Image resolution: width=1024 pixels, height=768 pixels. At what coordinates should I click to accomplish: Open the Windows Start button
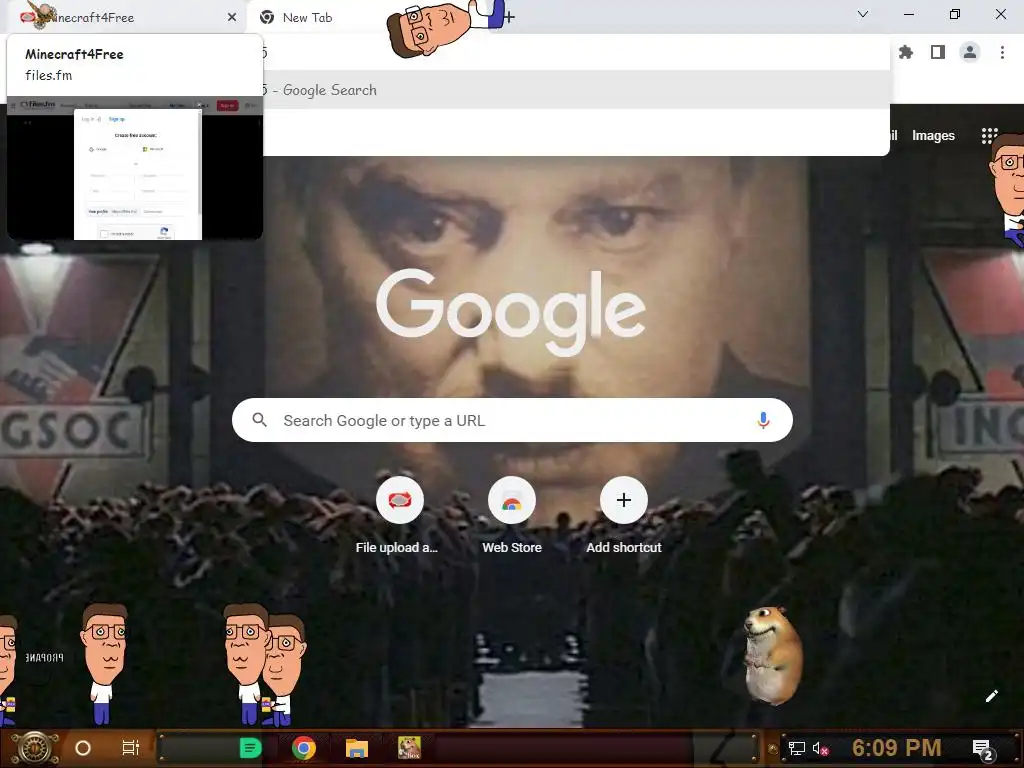[37, 748]
